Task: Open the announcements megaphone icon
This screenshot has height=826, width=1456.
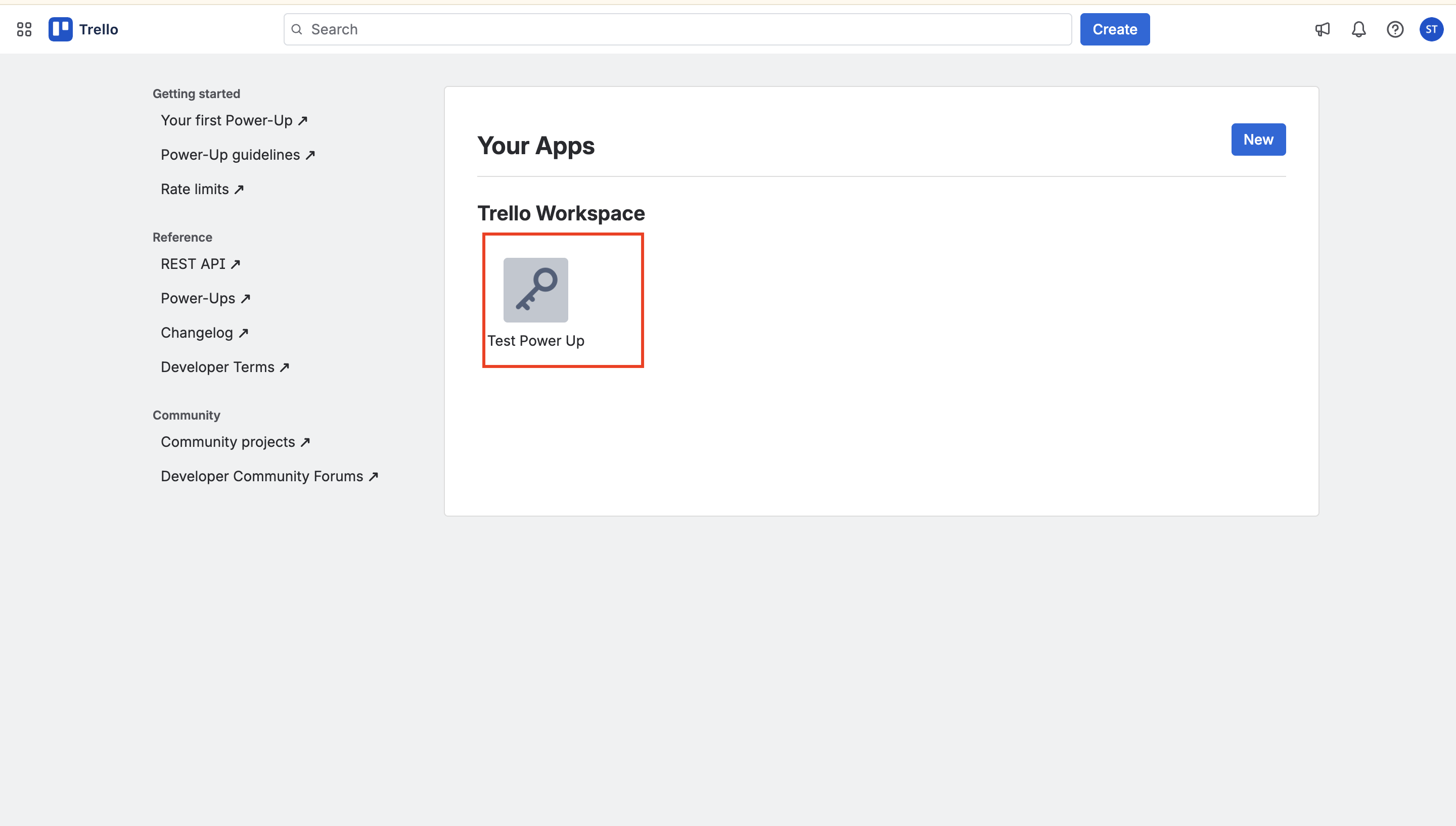Action: (x=1322, y=29)
